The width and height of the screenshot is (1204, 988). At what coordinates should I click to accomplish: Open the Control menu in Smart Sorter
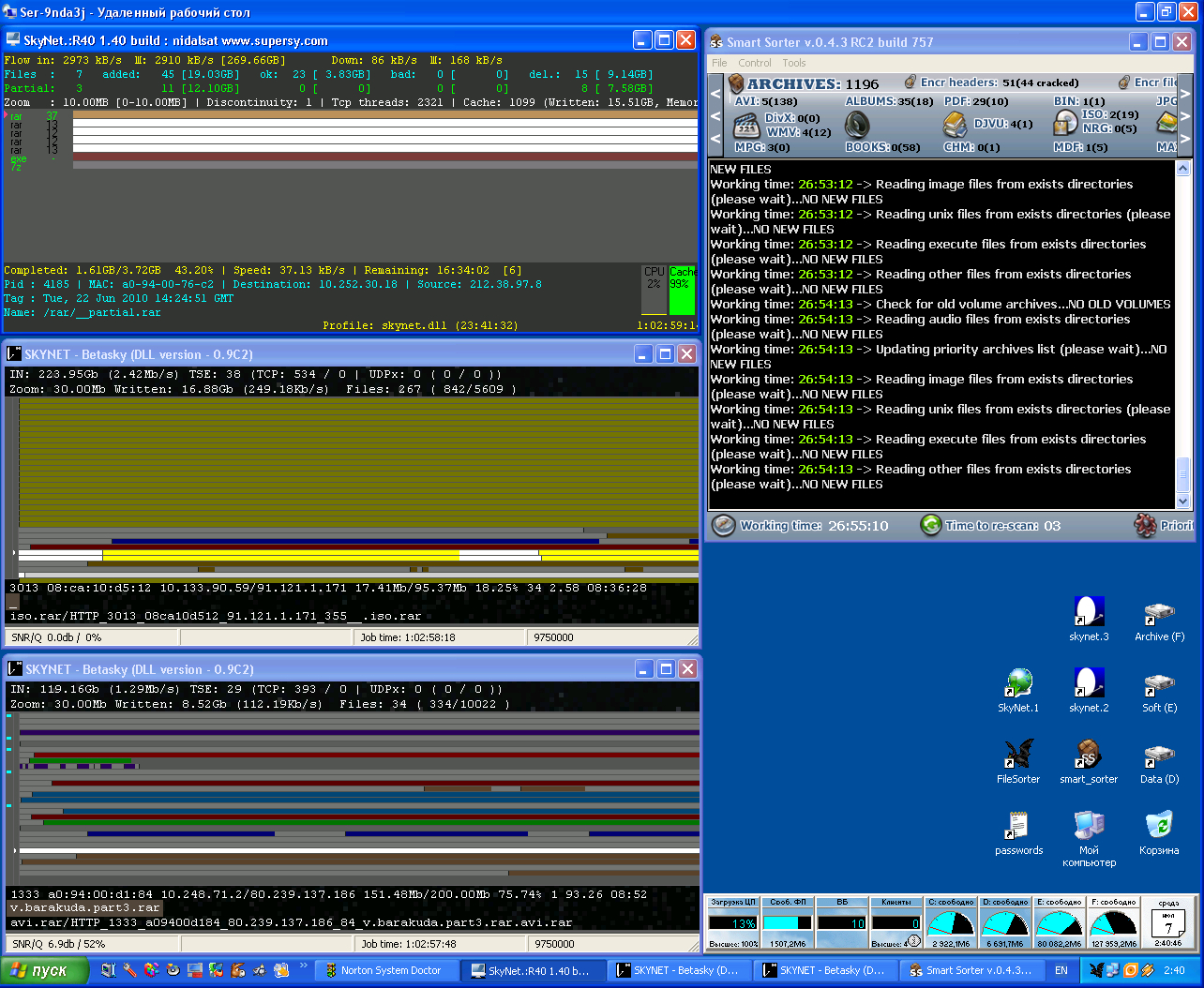tap(755, 63)
